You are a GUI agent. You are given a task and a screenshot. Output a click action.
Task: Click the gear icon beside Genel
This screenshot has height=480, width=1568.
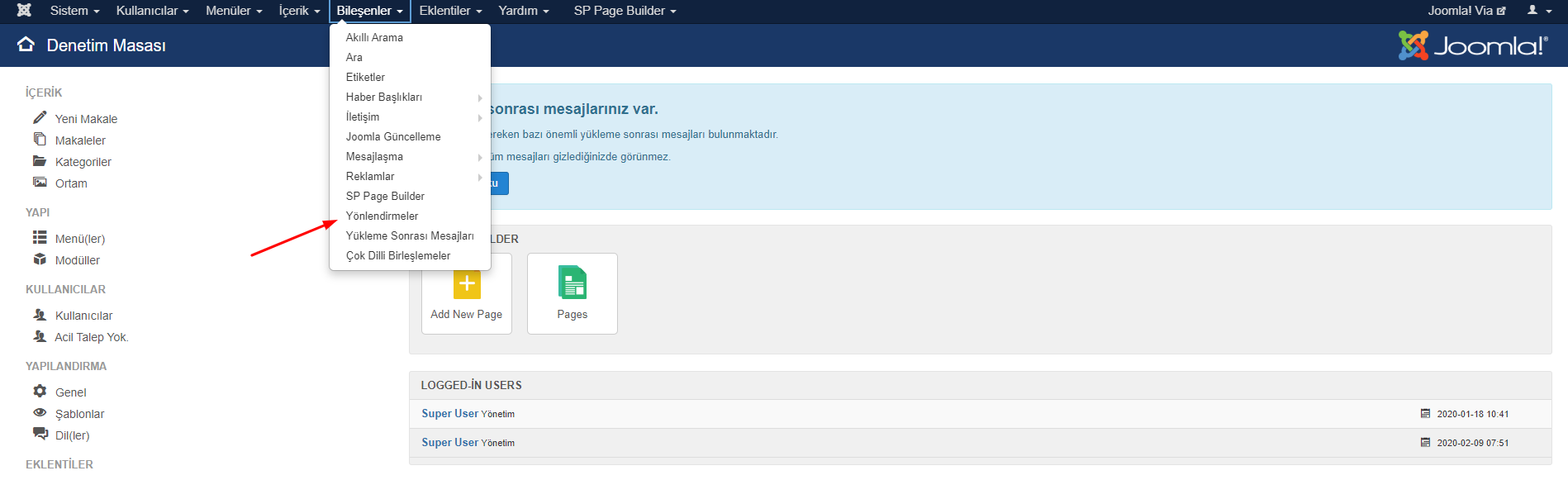(40, 392)
